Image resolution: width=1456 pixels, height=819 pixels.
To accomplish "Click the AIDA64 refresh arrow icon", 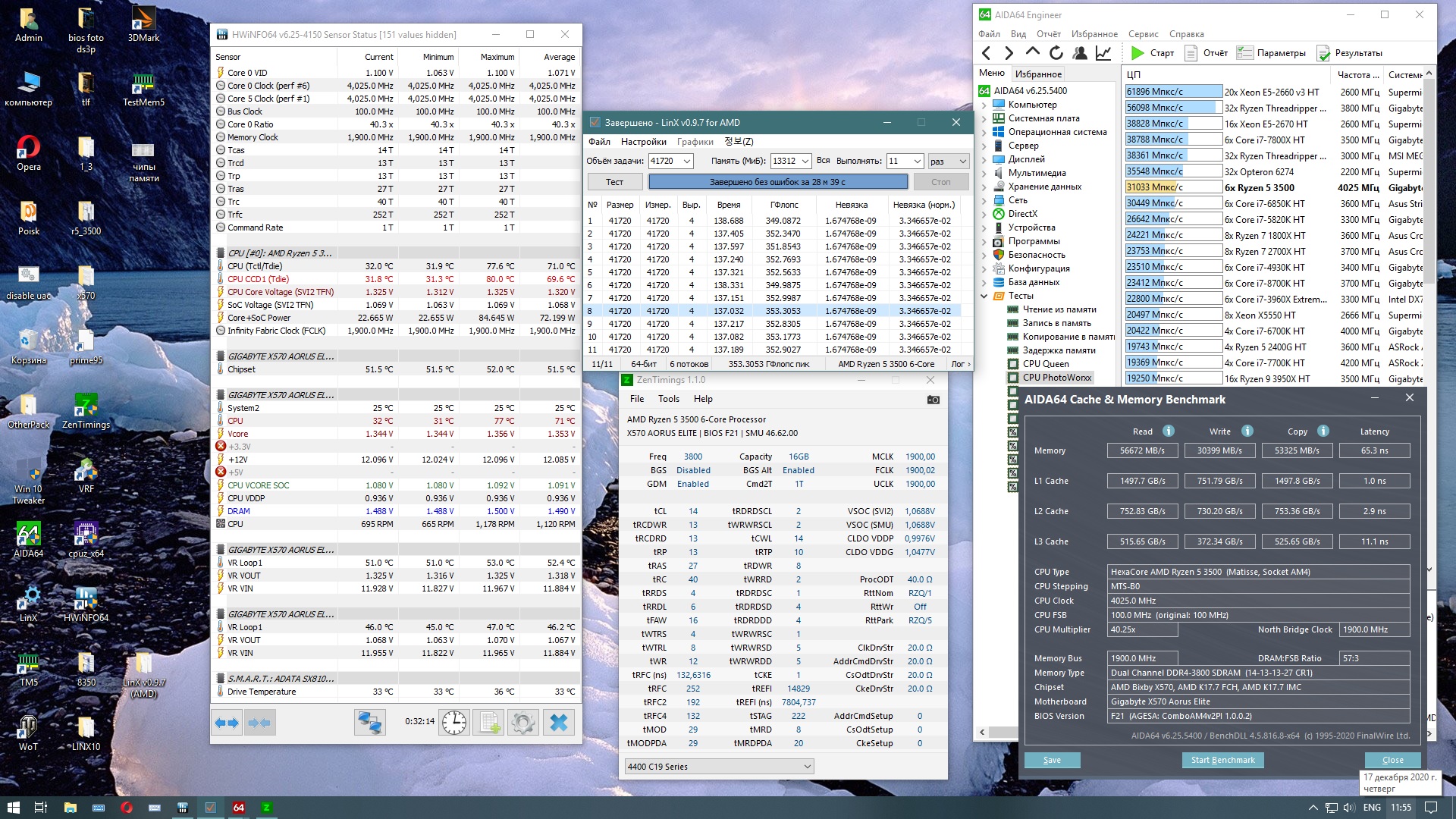I will pyautogui.click(x=1056, y=53).
